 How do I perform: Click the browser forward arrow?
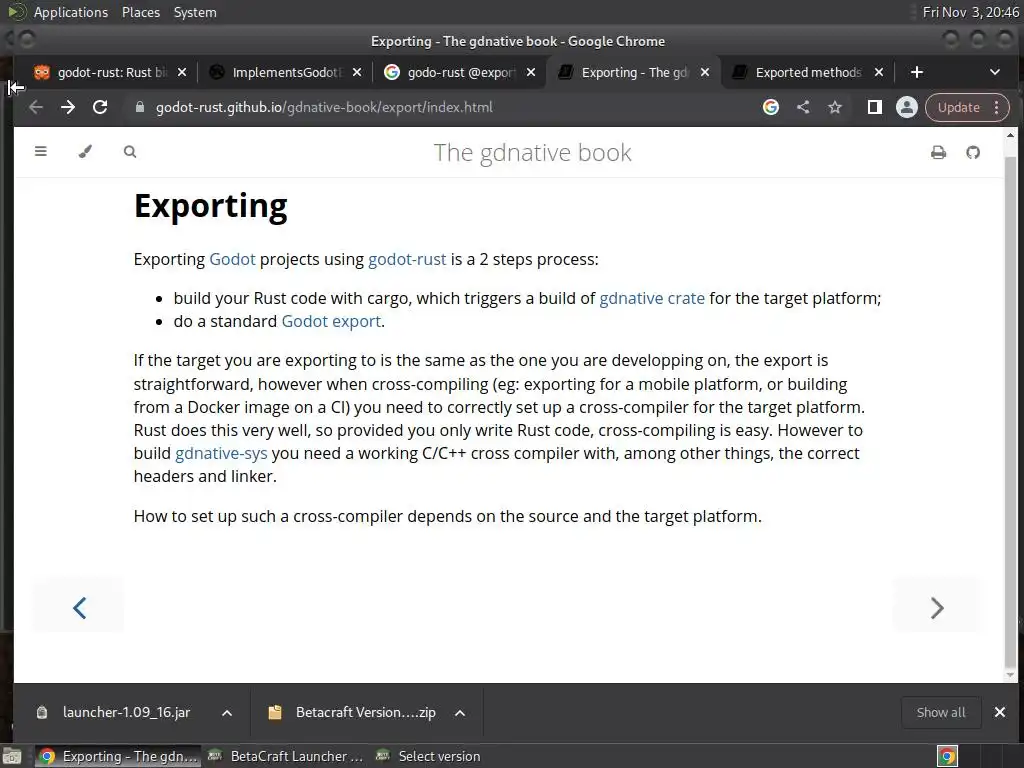pos(68,107)
